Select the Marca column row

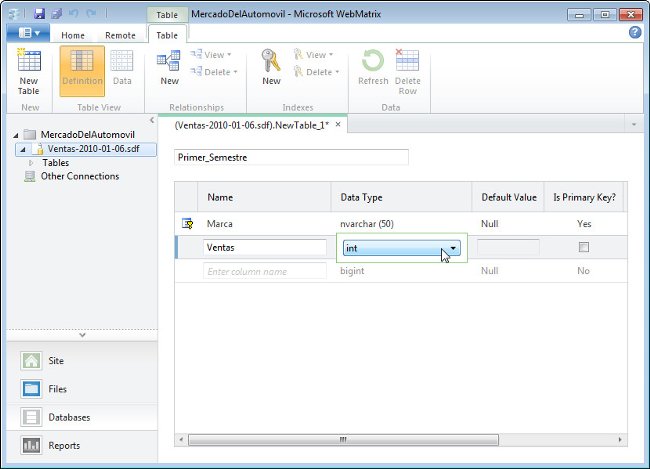(401, 224)
